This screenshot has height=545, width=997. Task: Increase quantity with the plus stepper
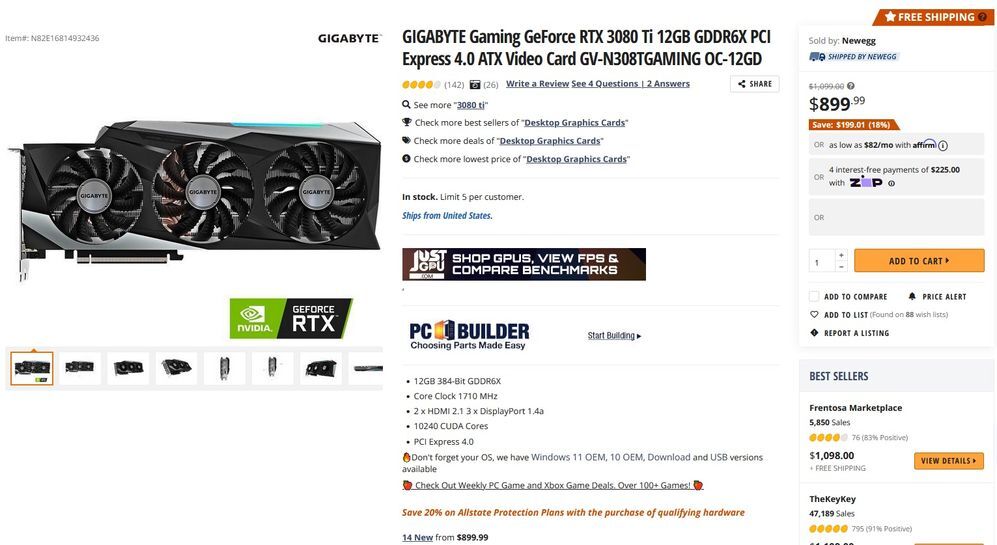pyautogui.click(x=841, y=255)
